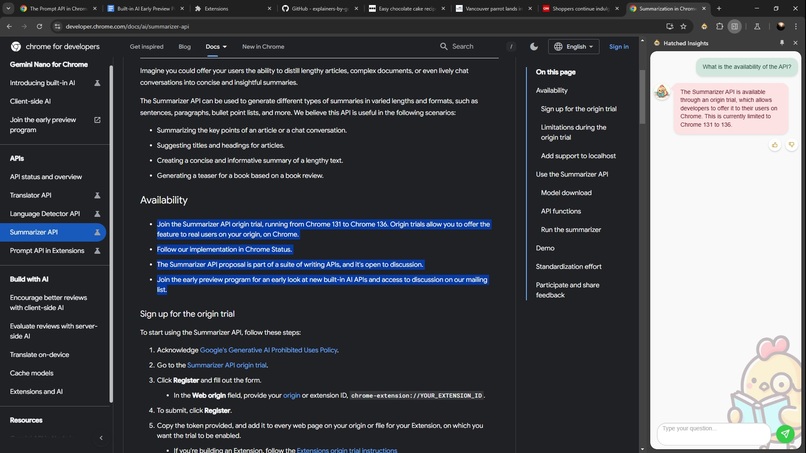This screenshot has width=806, height=453.
Task: Toggle the browser side panel button
Action: pyautogui.click(x=735, y=26)
